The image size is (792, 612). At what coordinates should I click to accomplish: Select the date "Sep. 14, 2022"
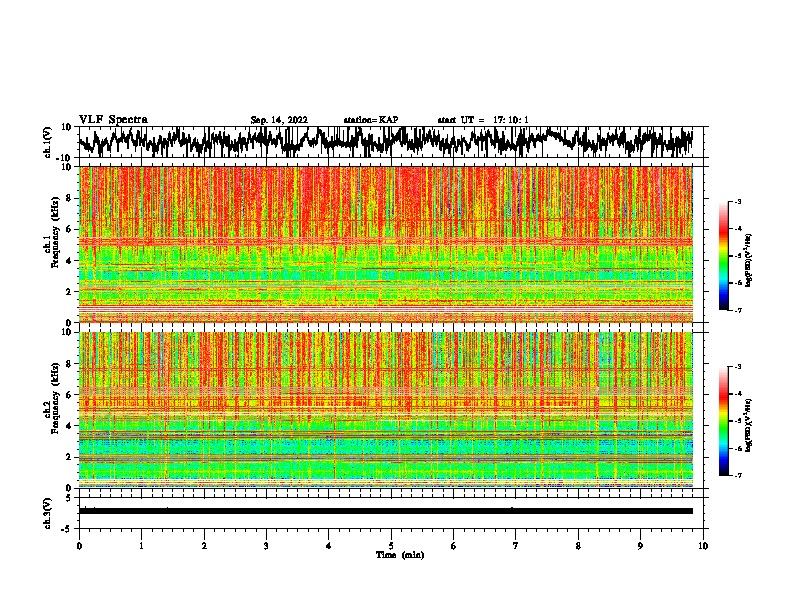coord(279,120)
